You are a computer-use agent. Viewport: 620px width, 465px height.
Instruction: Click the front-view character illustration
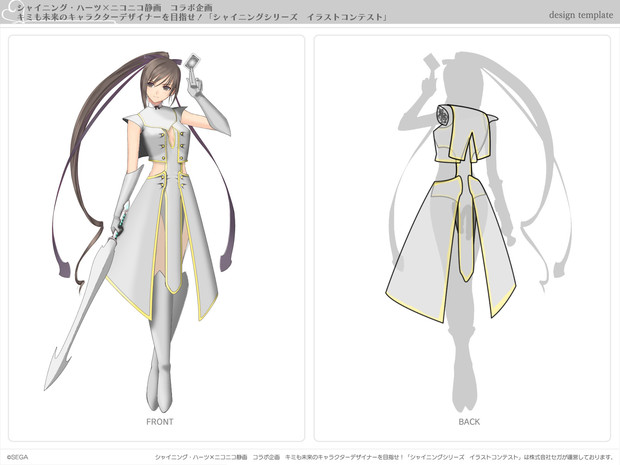(x=140, y=231)
